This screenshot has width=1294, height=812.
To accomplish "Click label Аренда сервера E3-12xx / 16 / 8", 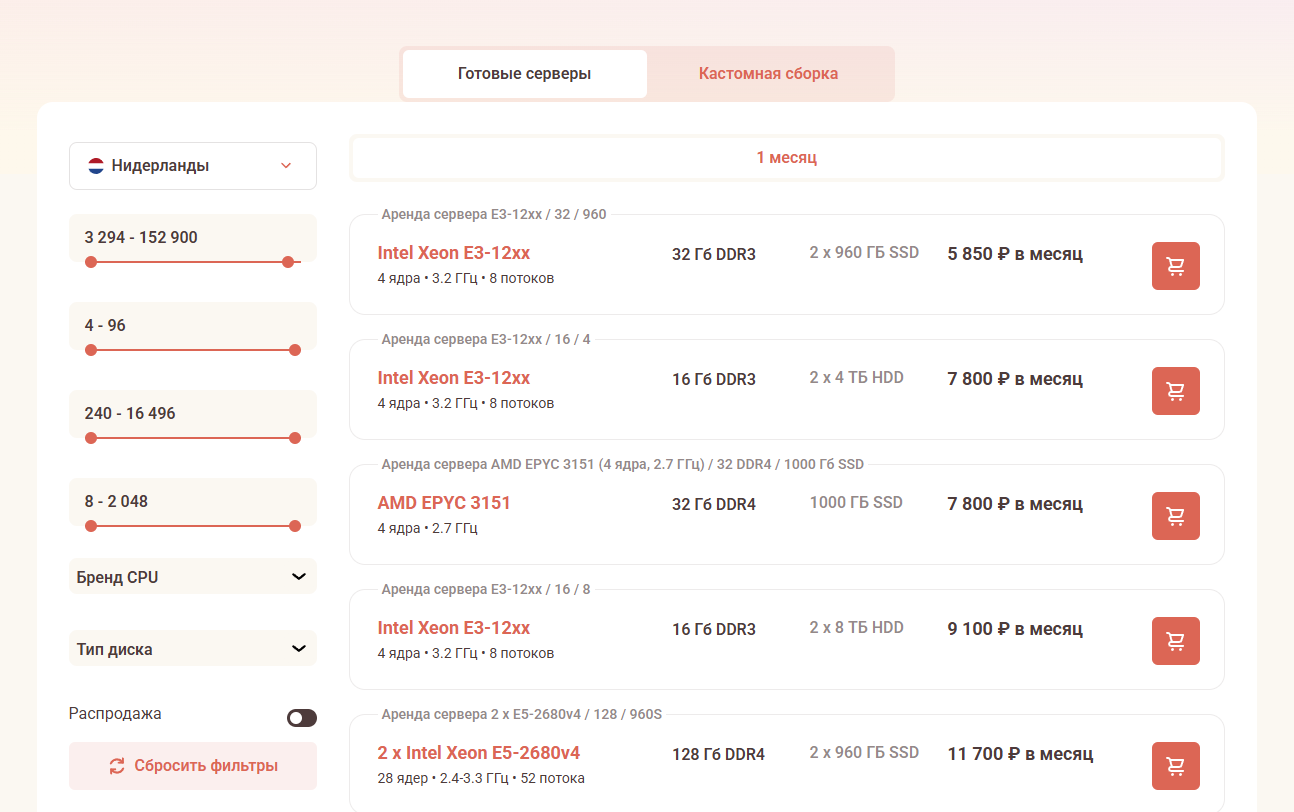I will (486, 589).
